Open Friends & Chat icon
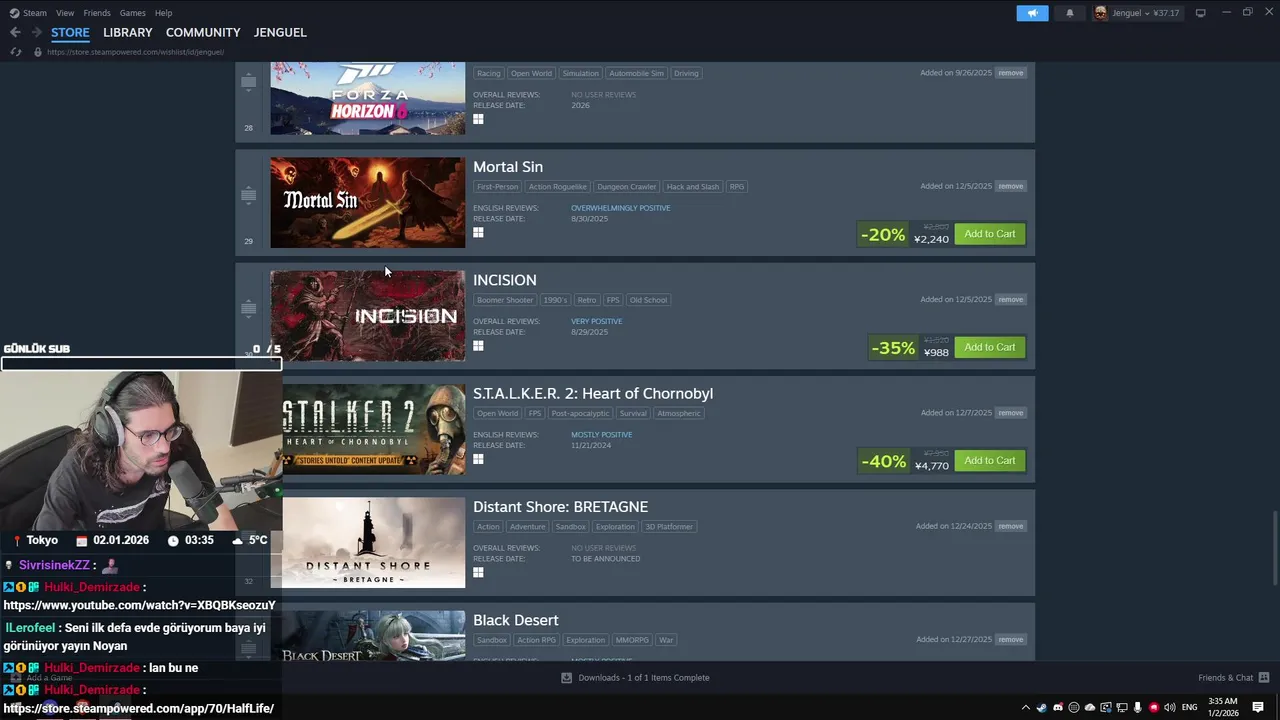 (x=1262, y=678)
